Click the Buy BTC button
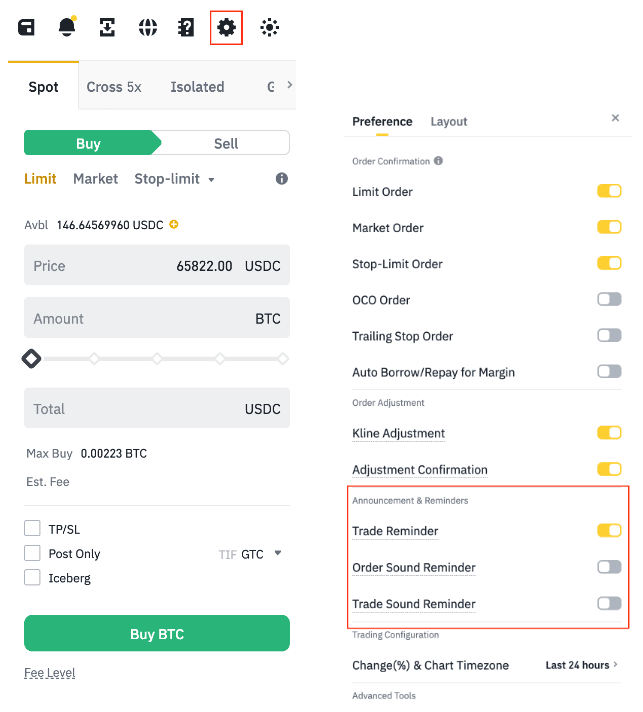 click(157, 634)
